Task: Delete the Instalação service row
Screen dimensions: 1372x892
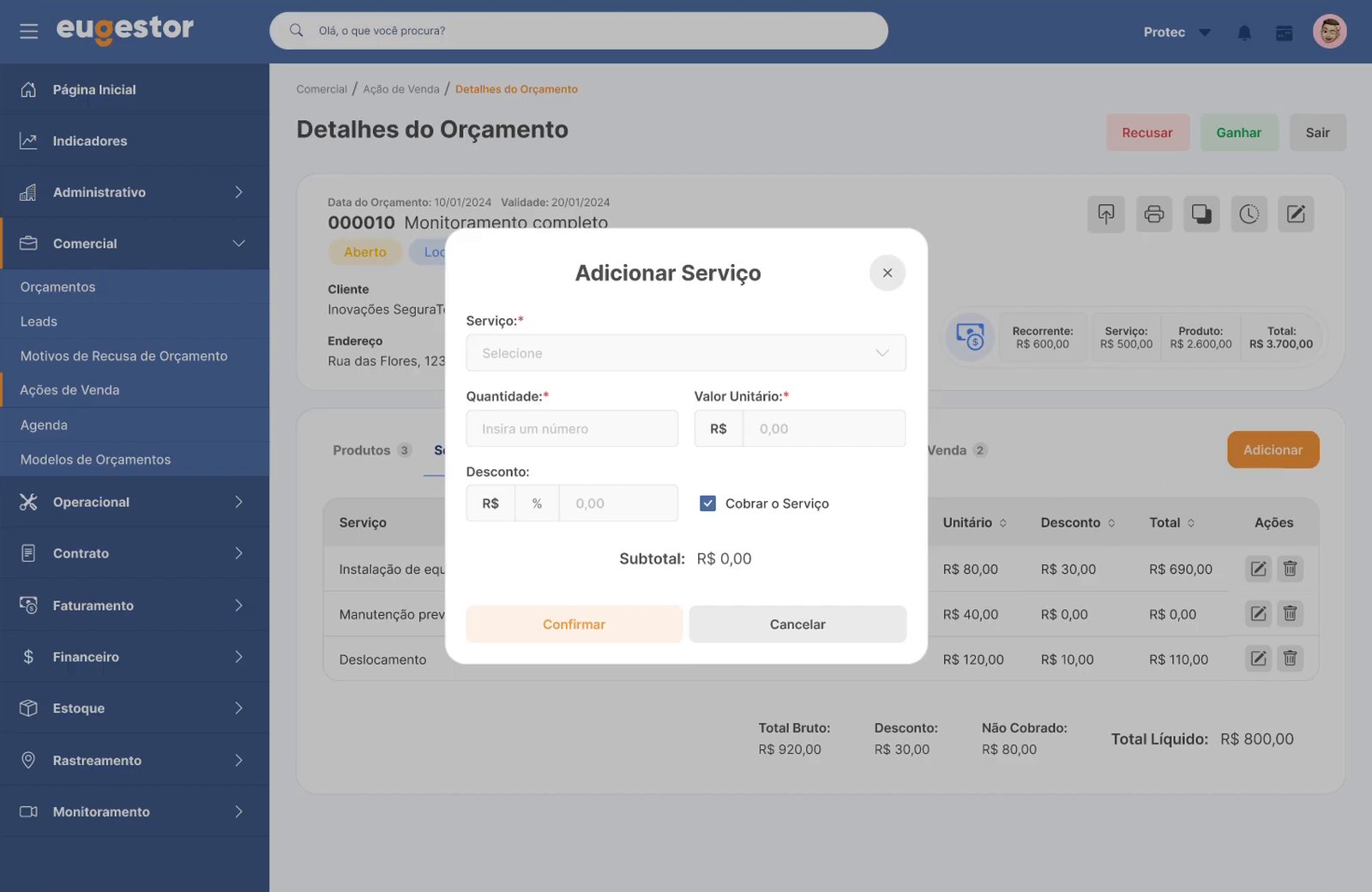Action: pos(1290,569)
